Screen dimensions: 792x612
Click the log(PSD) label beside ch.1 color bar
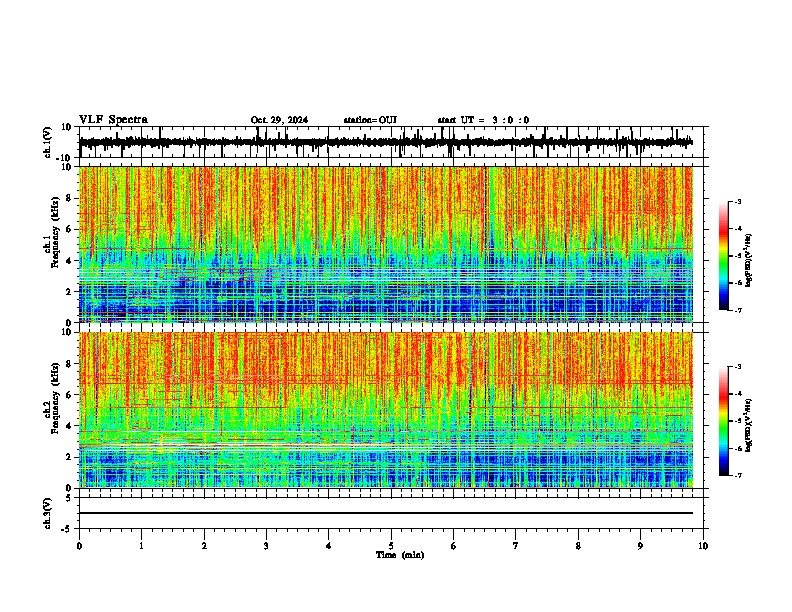pyautogui.click(x=749, y=261)
